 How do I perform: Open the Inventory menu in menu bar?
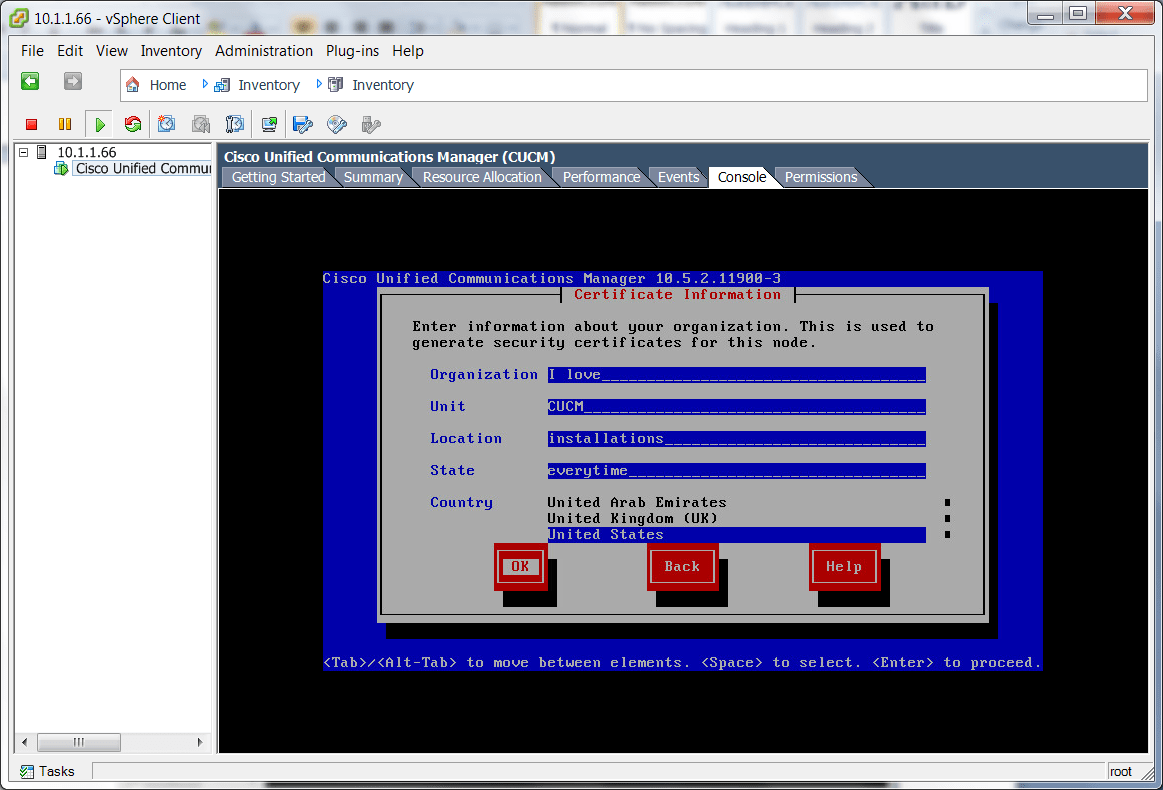pos(171,51)
